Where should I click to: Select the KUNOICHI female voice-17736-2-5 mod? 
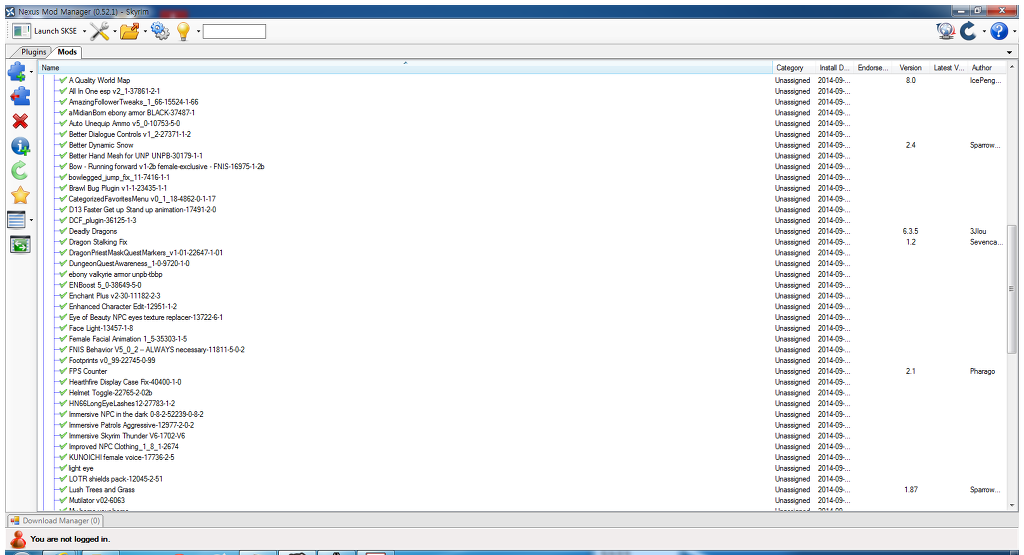[x=121, y=457]
